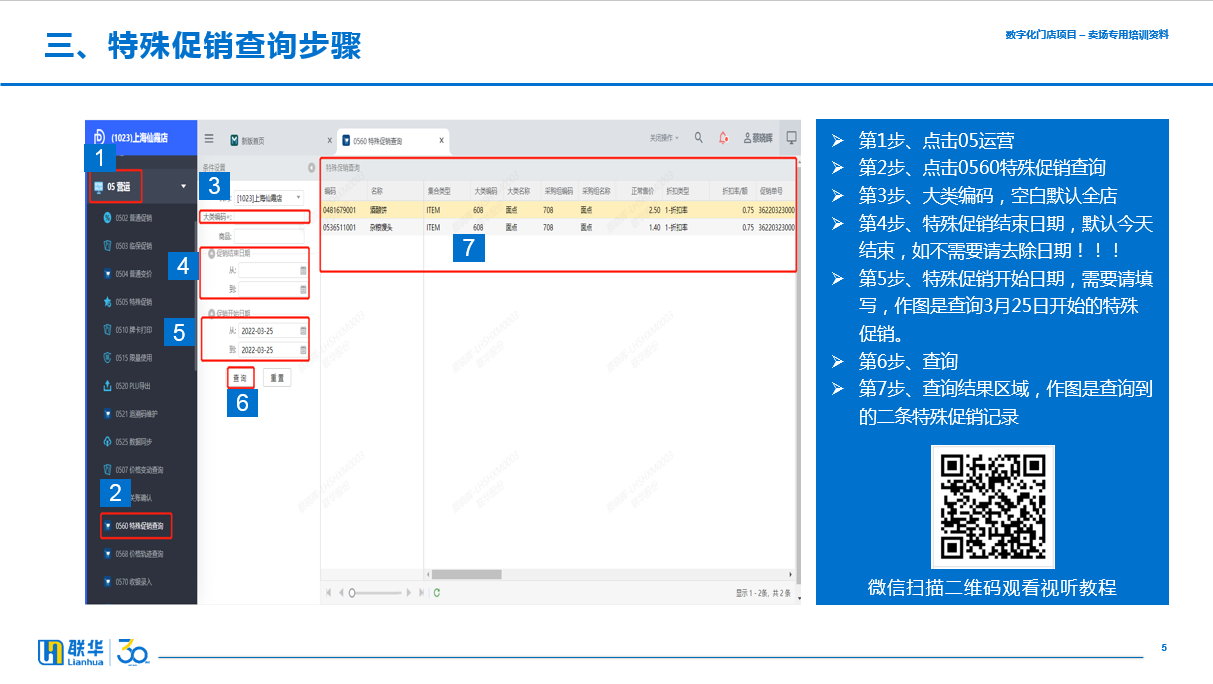Click start date 从 field 2022-03-25
The height and width of the screenshot is (684, 1213).
267,330
